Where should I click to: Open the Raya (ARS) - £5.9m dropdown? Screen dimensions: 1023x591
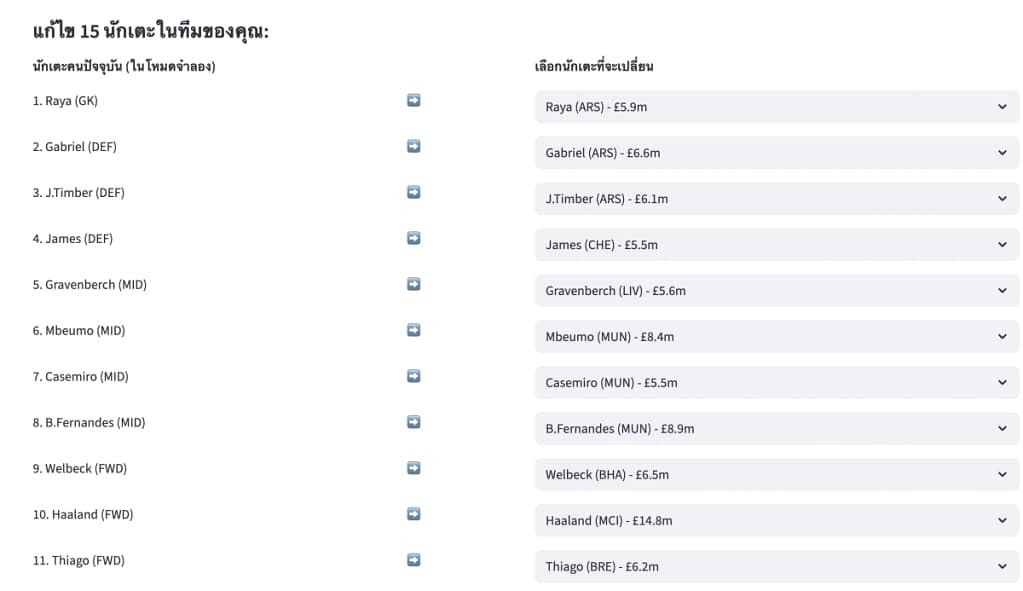click(x=776, y=107)
